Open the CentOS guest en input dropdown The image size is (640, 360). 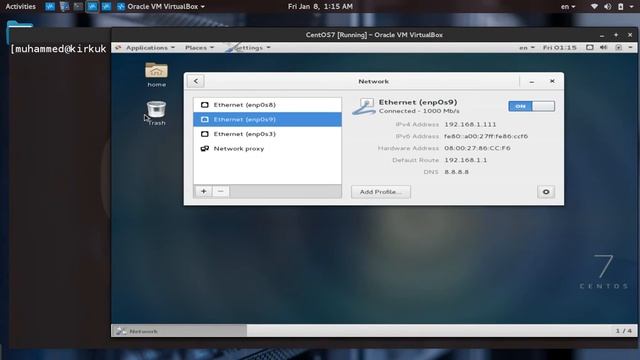click(x=527, y=48)
